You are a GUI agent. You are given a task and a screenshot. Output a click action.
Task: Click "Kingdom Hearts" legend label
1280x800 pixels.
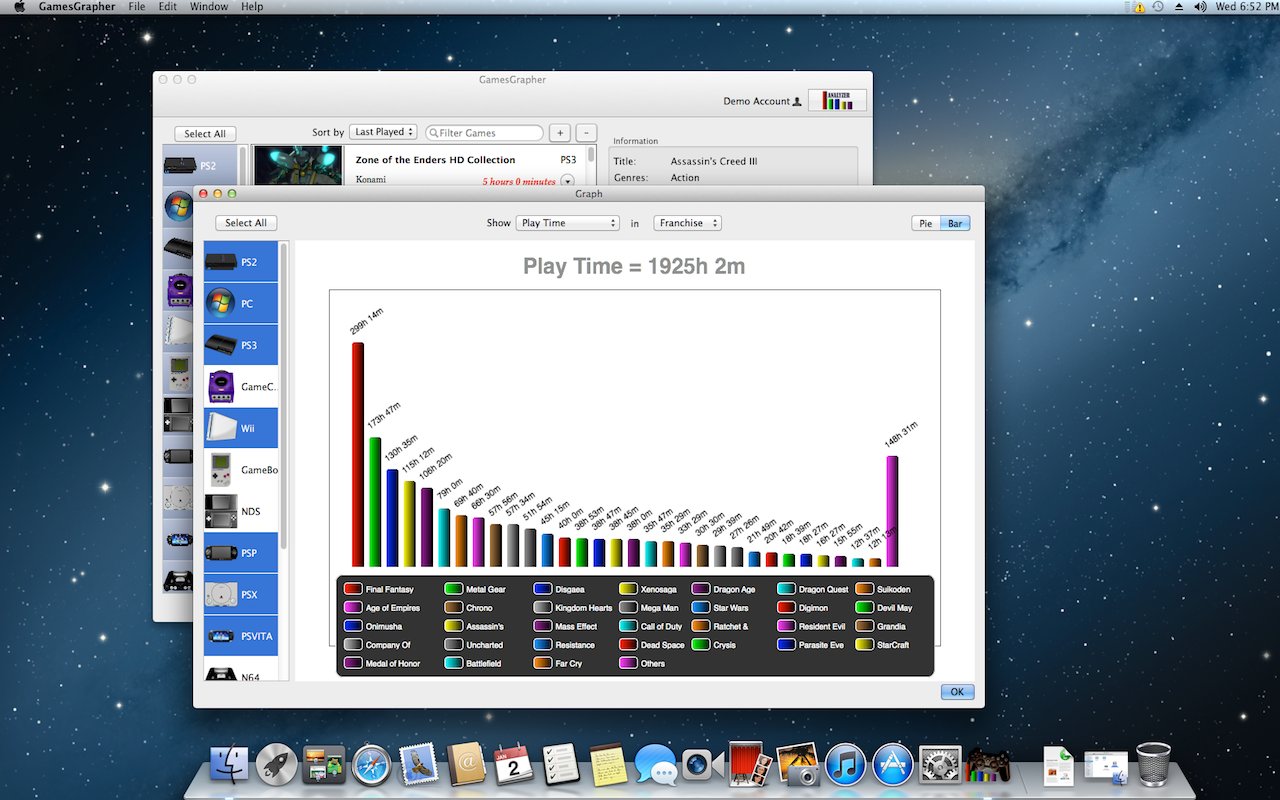584,608
